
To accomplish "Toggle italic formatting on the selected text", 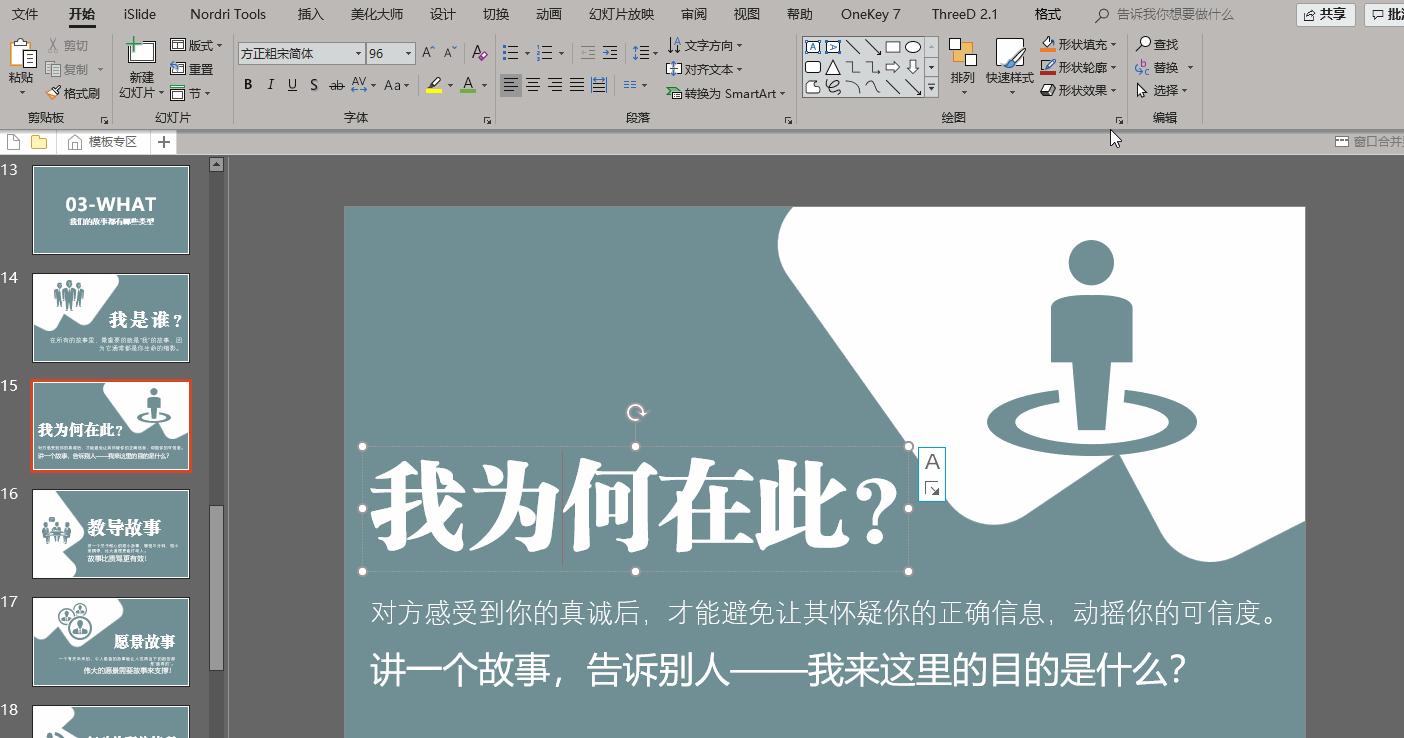I will pos(269,85).
